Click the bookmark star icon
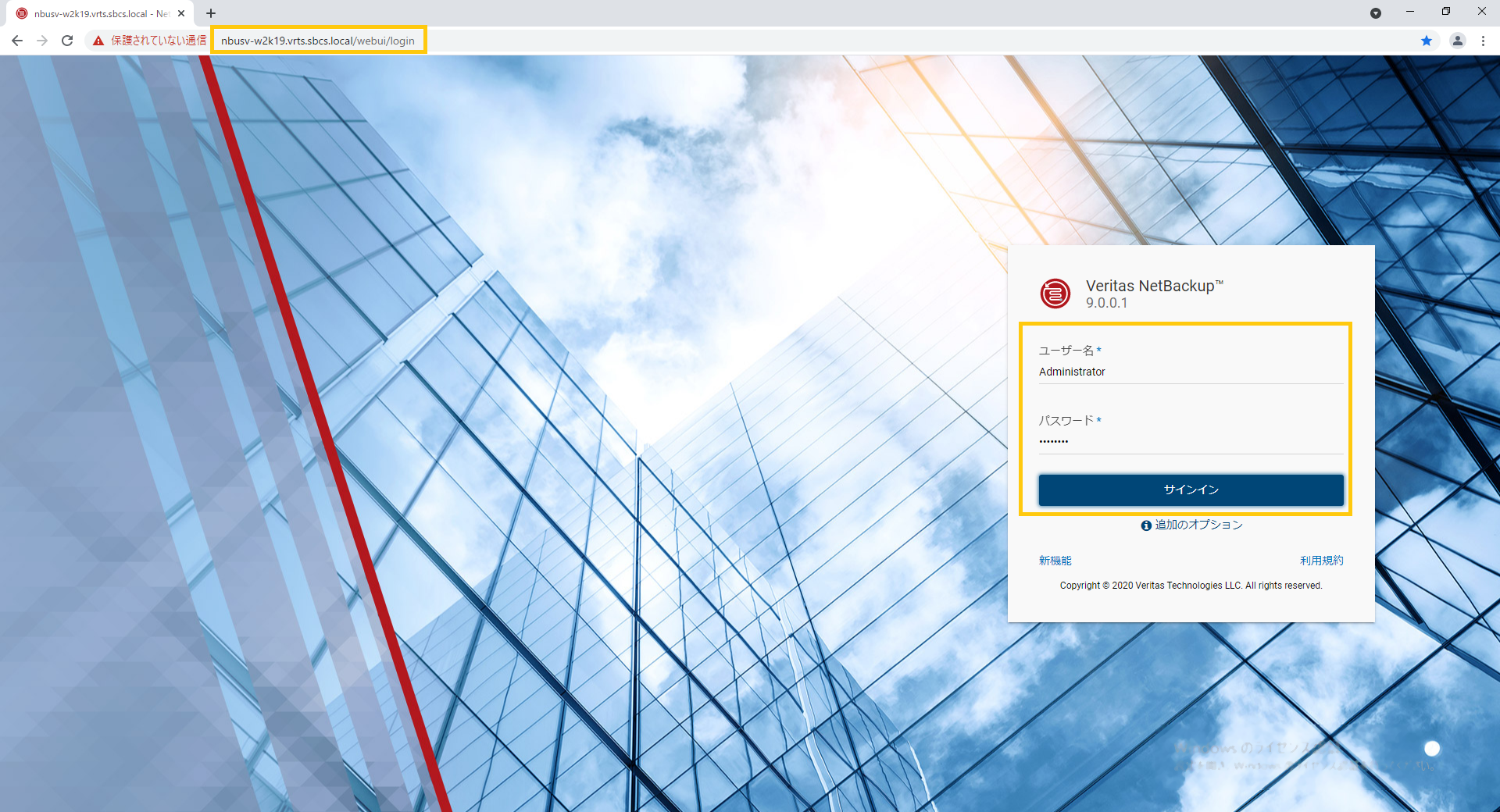1500x812 pixels. point(1427,41)
